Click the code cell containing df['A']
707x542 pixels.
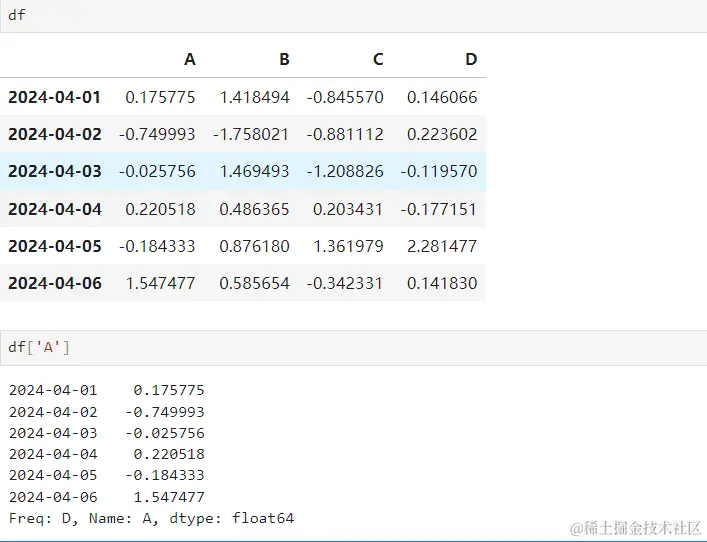pyautogui.click(x=354, y=348)
